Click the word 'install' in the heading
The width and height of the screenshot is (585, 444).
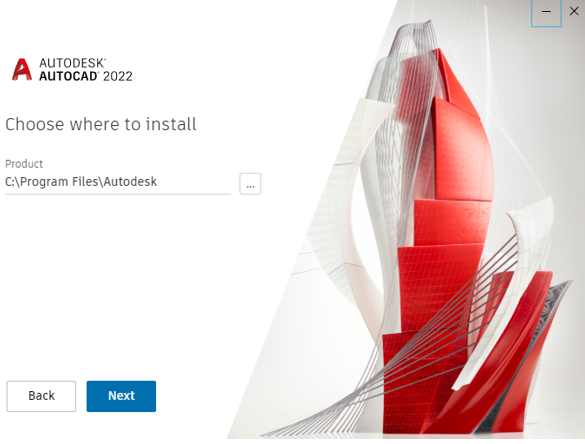[x=171, y=124]
